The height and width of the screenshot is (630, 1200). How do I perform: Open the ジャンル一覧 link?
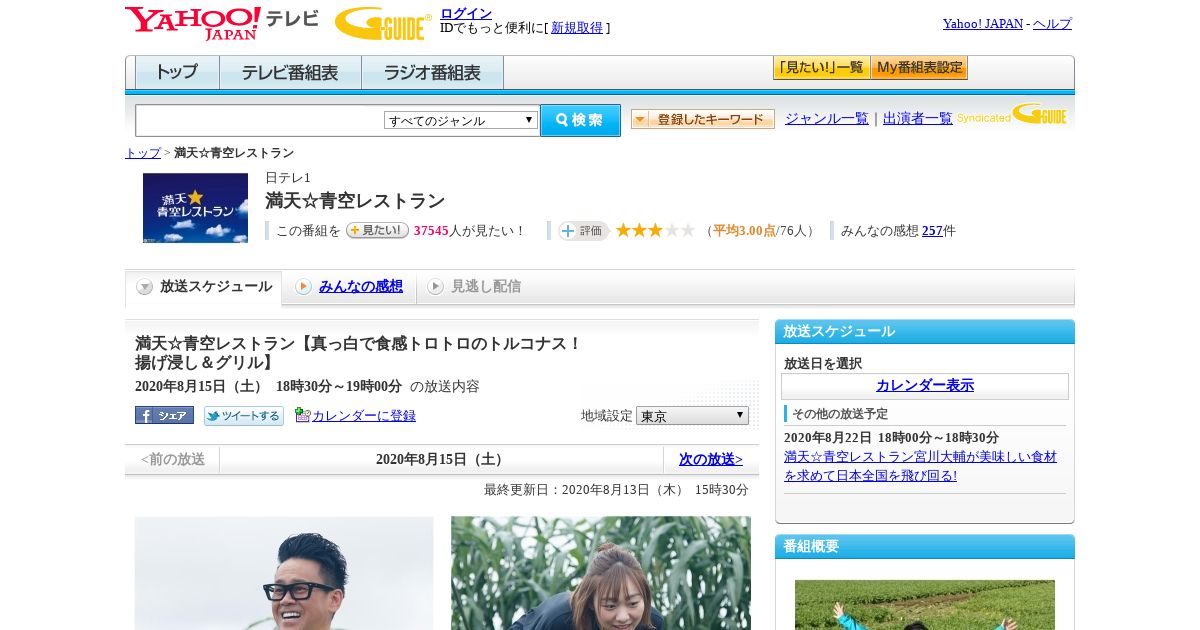(827, 118)
